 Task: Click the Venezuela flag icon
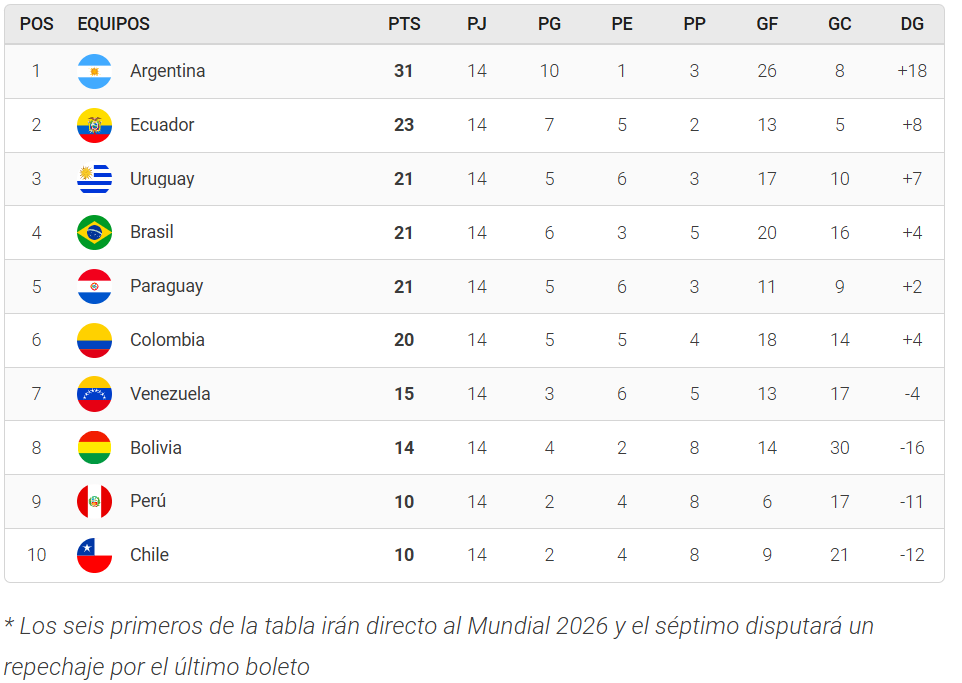[x=94, y=394]
